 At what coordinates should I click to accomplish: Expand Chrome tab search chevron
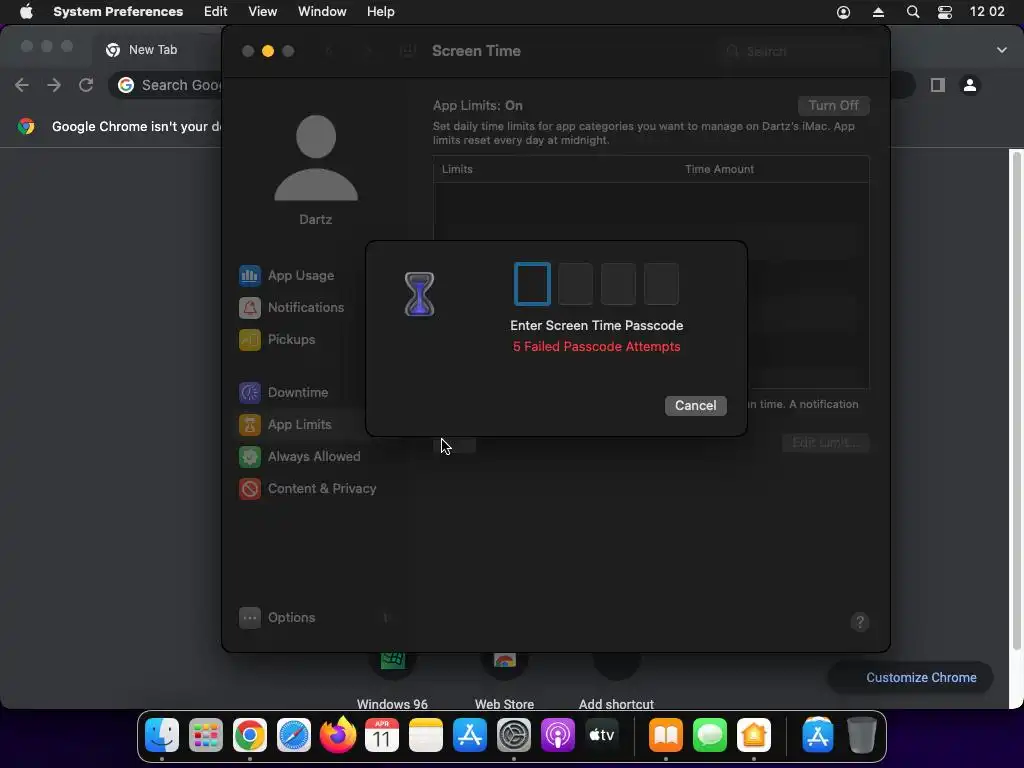click(1001, 50)
